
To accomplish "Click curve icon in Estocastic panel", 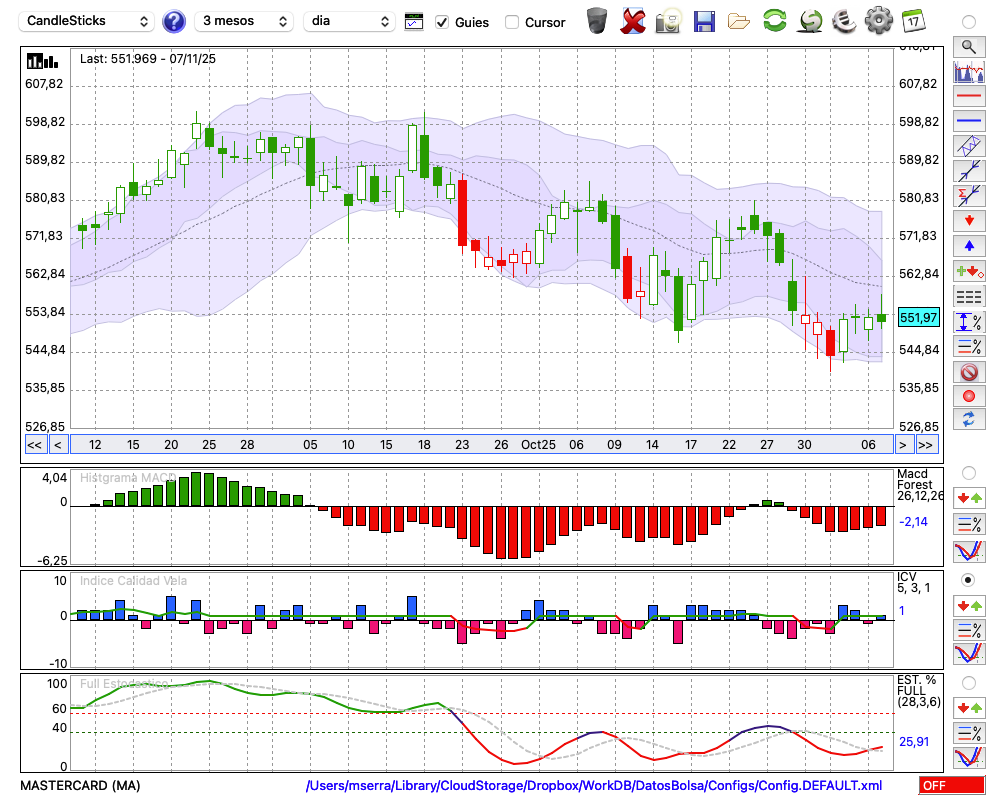I will pos(969,757).
